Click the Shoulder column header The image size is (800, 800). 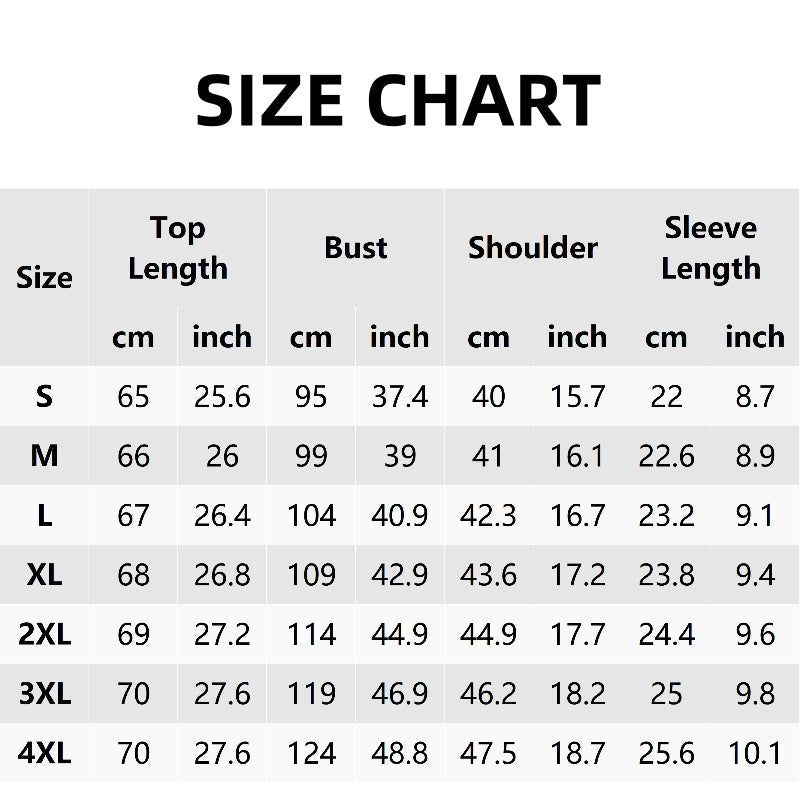tap(533, 248)
